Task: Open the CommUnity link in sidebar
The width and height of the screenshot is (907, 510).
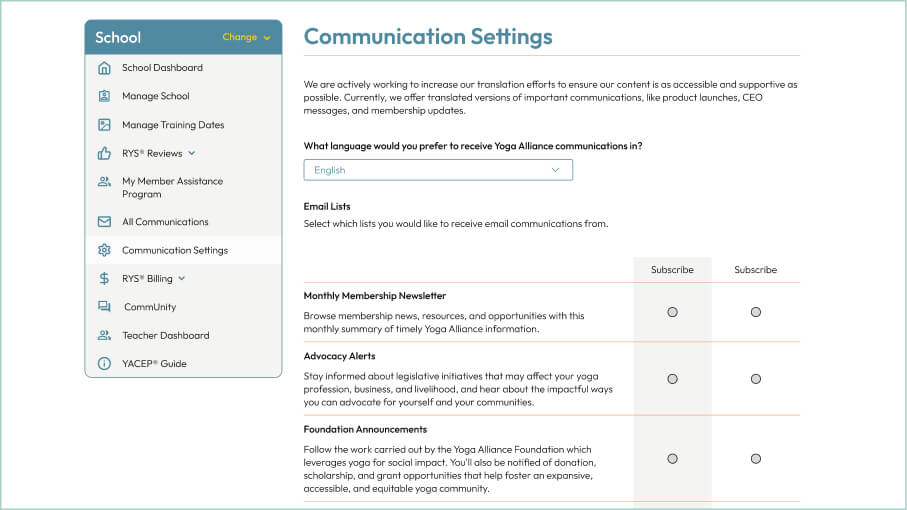Action: coord(149,307)
